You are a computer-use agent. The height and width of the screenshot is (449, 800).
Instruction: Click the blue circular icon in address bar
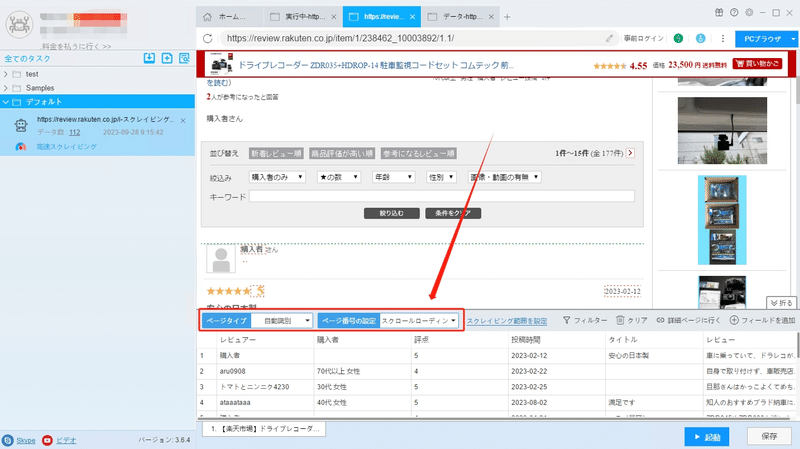point(701,38)
